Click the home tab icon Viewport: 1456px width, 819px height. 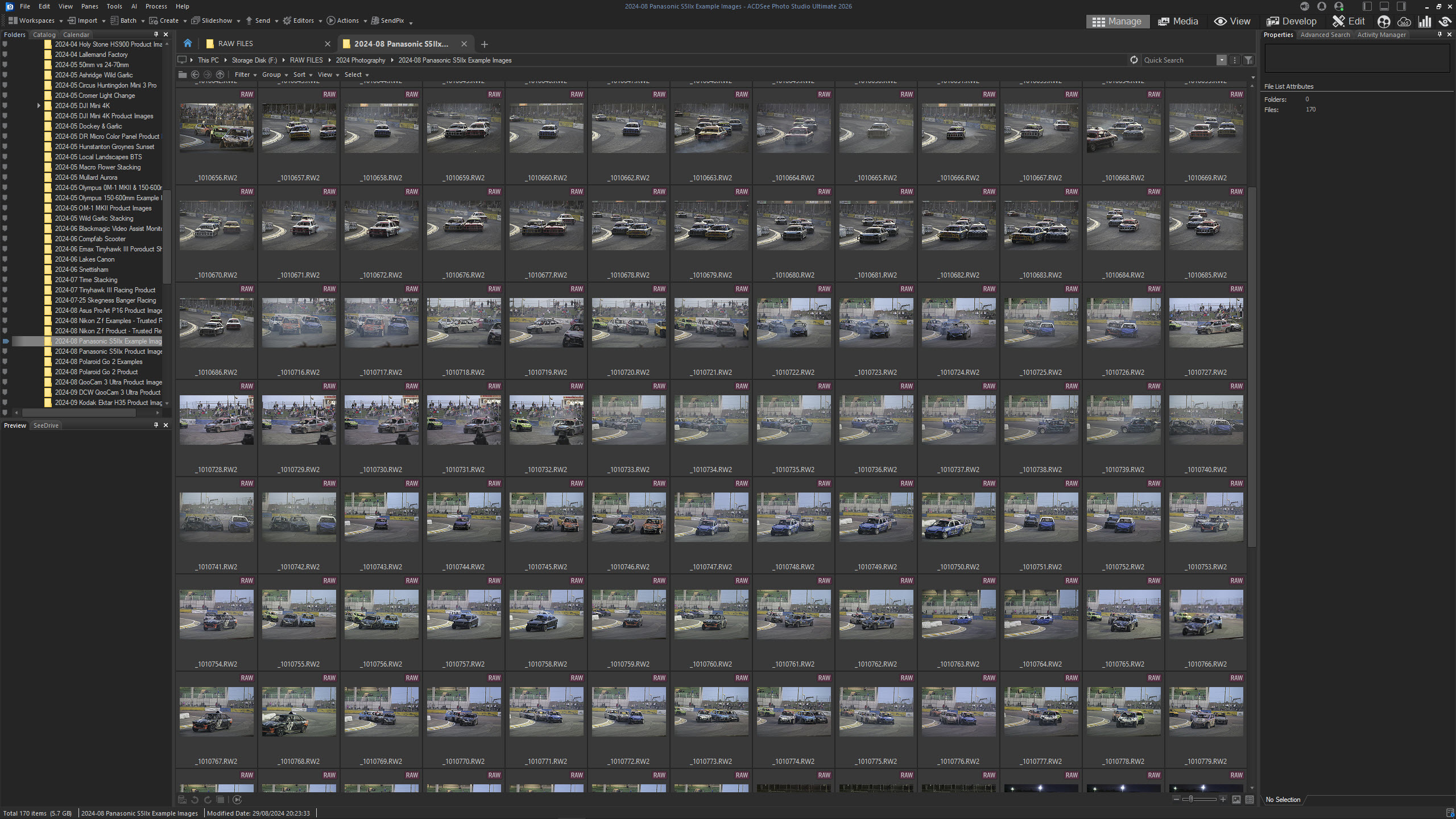pyautogui.click(x=188, y=43)
